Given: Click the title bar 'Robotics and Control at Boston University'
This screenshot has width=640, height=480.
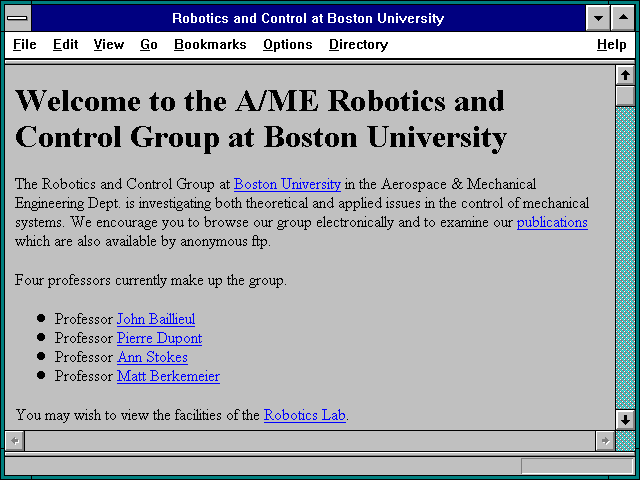Looking at the screenshot, I should pyautogui.click(x=308, y=18).
